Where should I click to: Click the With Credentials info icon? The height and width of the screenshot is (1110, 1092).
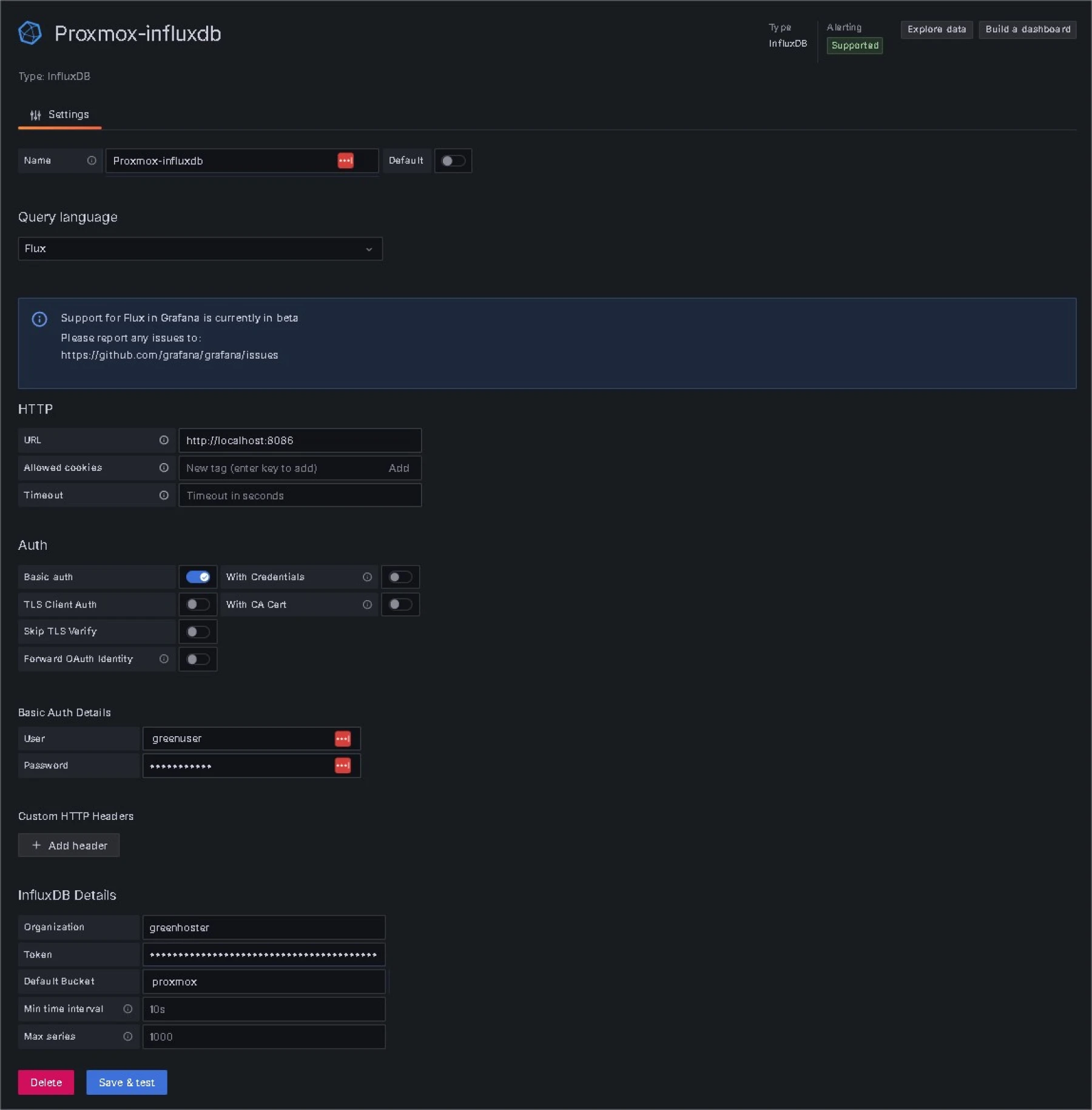coord(368,577)
